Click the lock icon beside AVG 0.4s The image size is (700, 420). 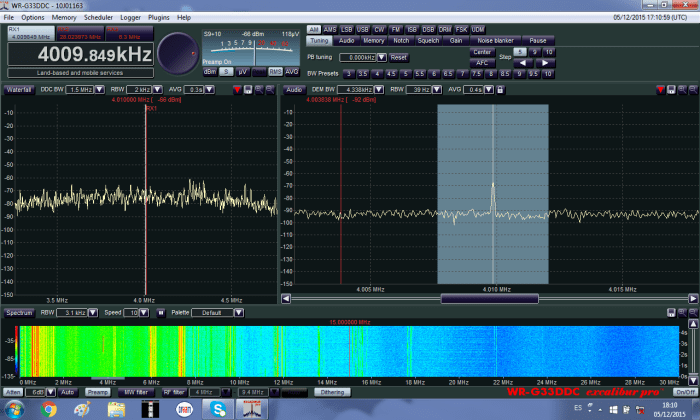(x=499, y=89)
